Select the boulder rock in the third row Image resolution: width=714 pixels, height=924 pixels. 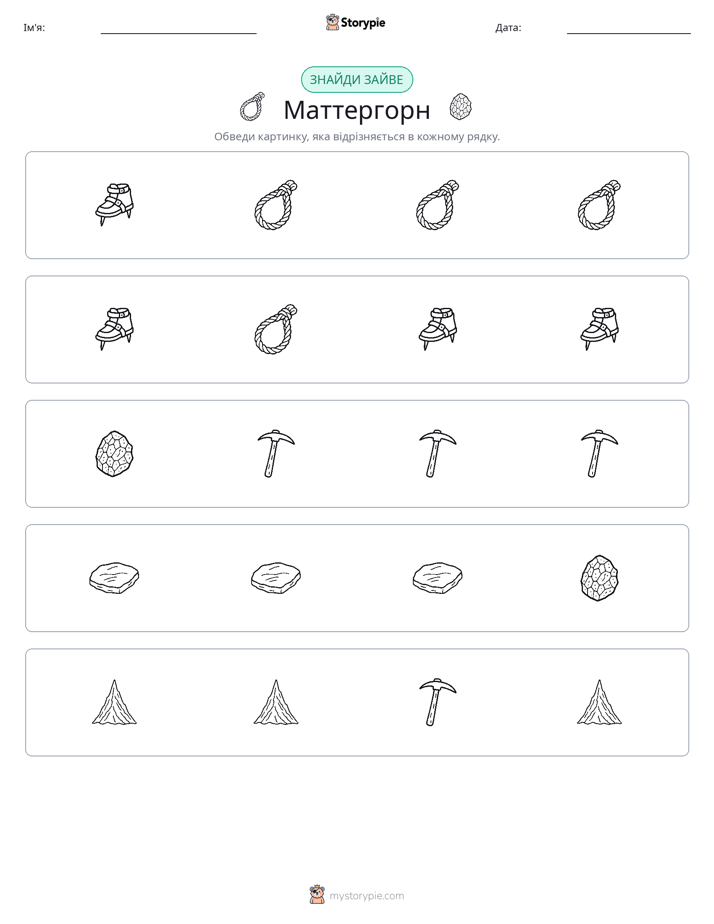tap(114, 453)
